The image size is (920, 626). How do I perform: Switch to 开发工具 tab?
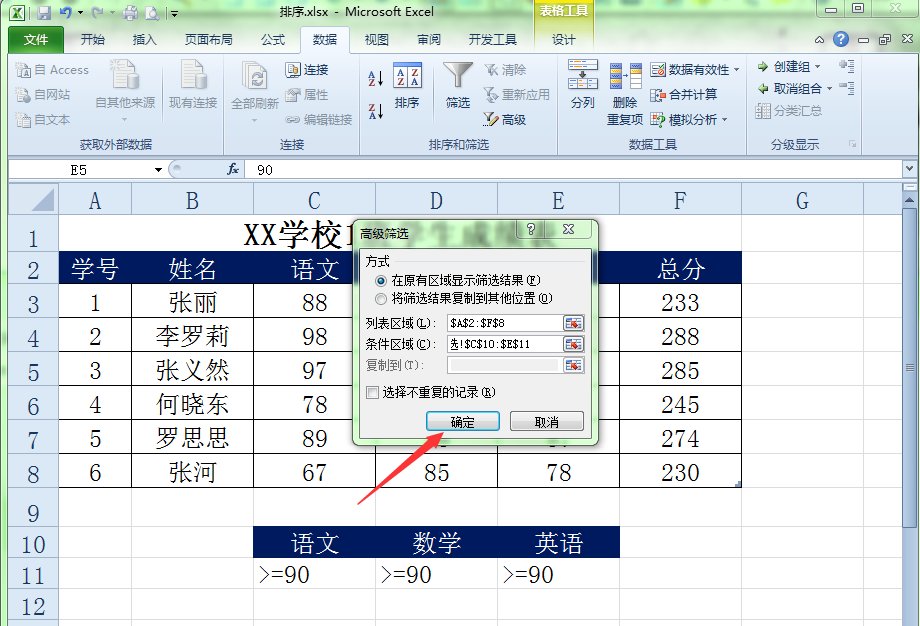click(x=492, y=39)
